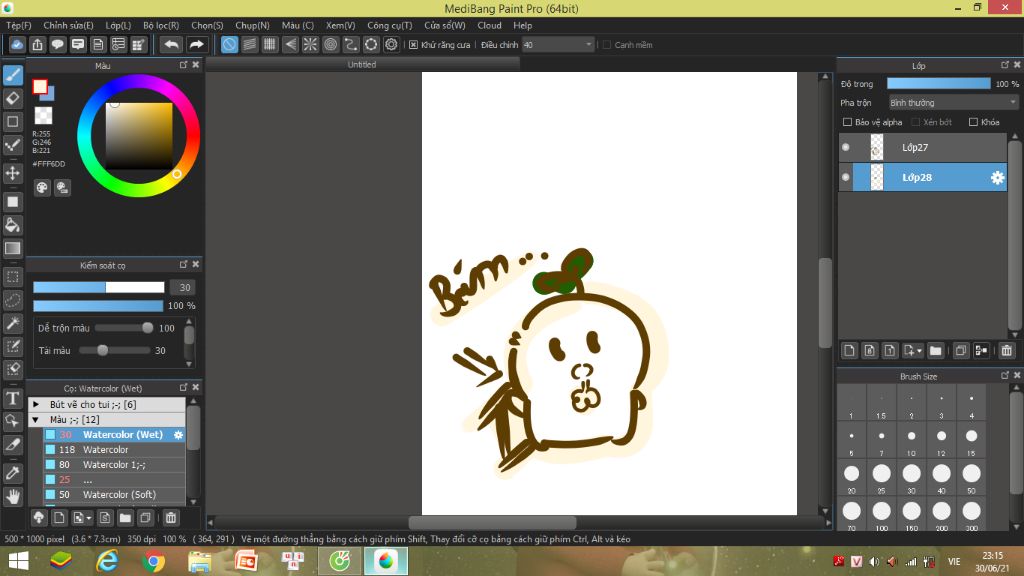Viewport: 1024px width, 576px height.
Task: Open Tệp(F) menu
Action: [x=19, y=25]
